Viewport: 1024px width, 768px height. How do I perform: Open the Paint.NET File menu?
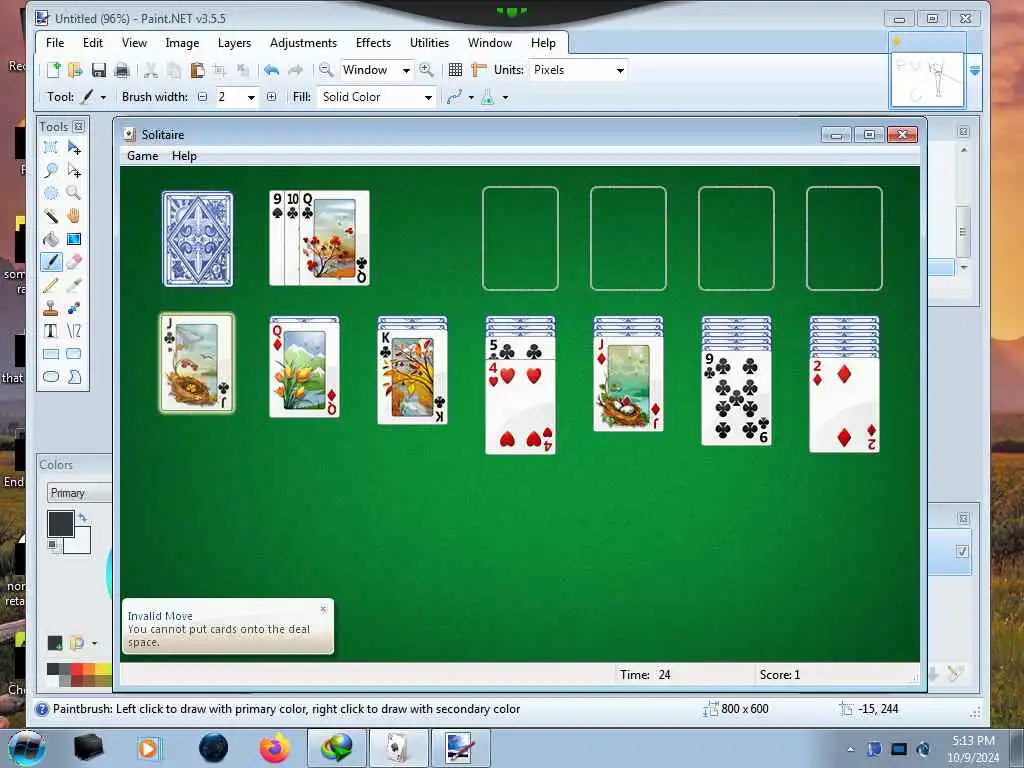[55, 43]
